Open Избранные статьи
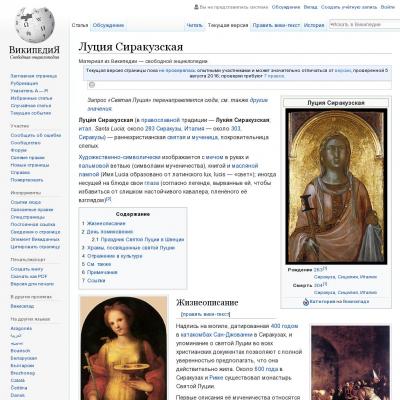 tap(31, 98)
